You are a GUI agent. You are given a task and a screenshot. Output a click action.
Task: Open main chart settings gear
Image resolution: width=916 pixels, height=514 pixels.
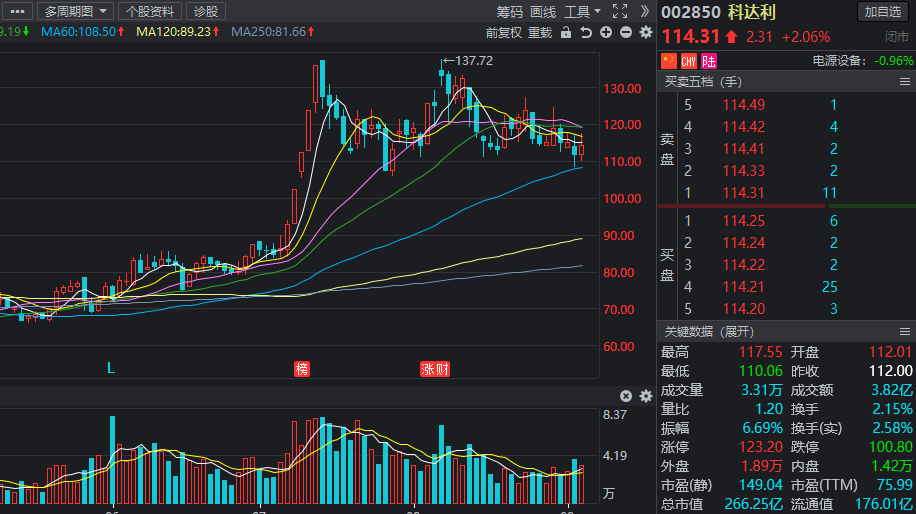tap(646, 32)
